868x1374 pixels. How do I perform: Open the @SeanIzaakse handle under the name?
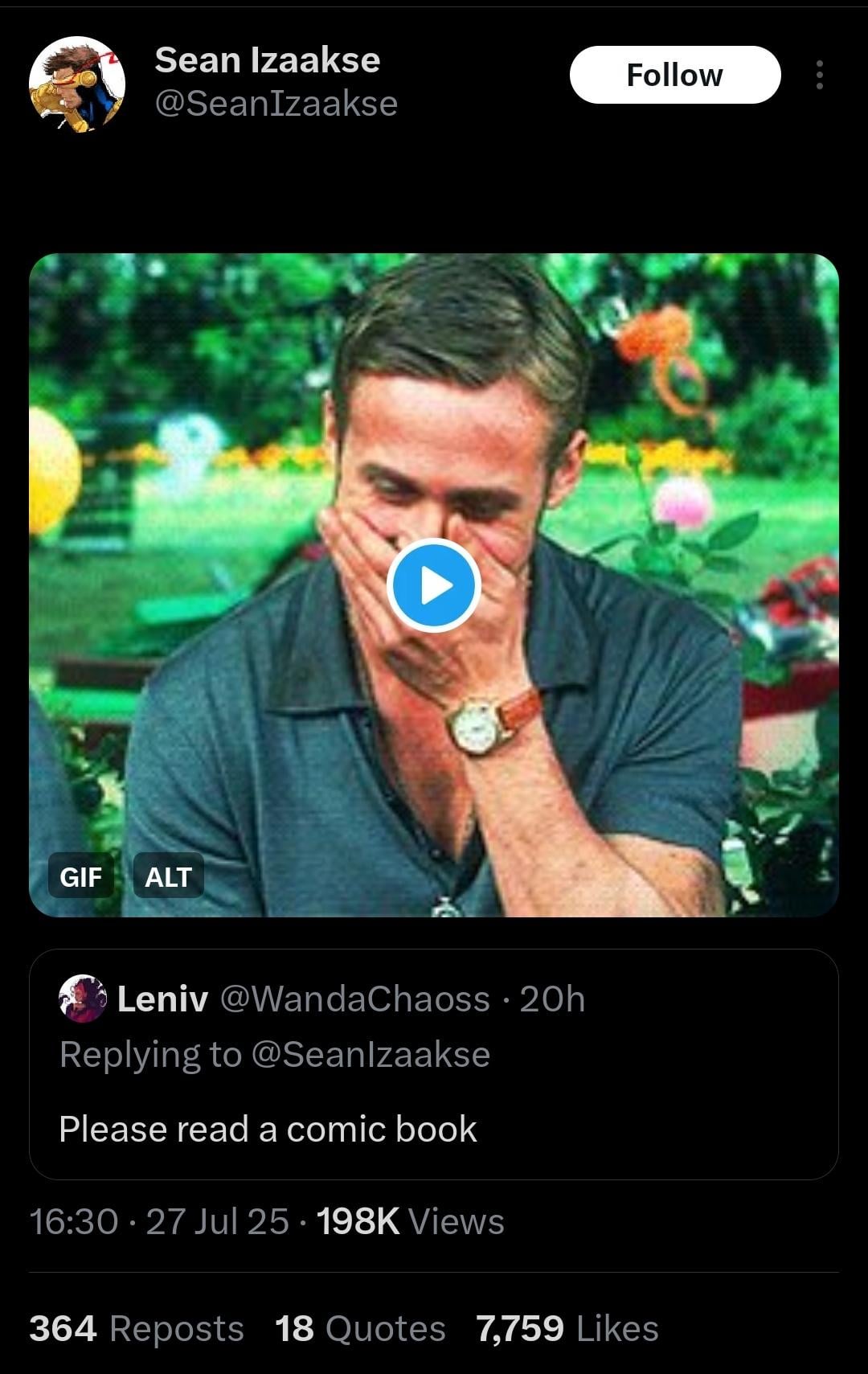coord(276,104)
